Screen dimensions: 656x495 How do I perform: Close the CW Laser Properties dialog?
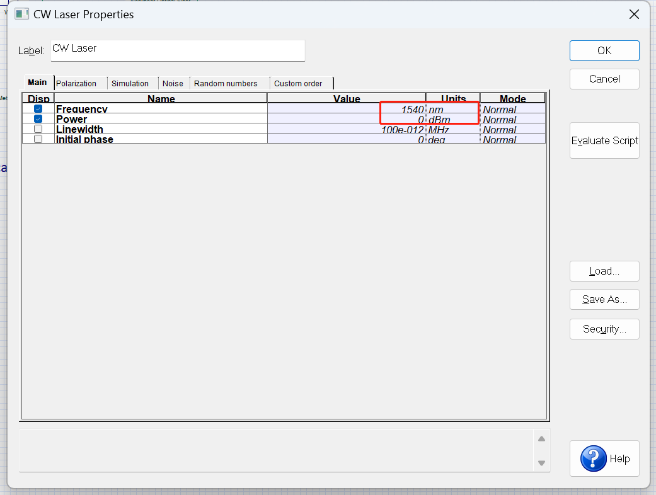click(634, 14)
